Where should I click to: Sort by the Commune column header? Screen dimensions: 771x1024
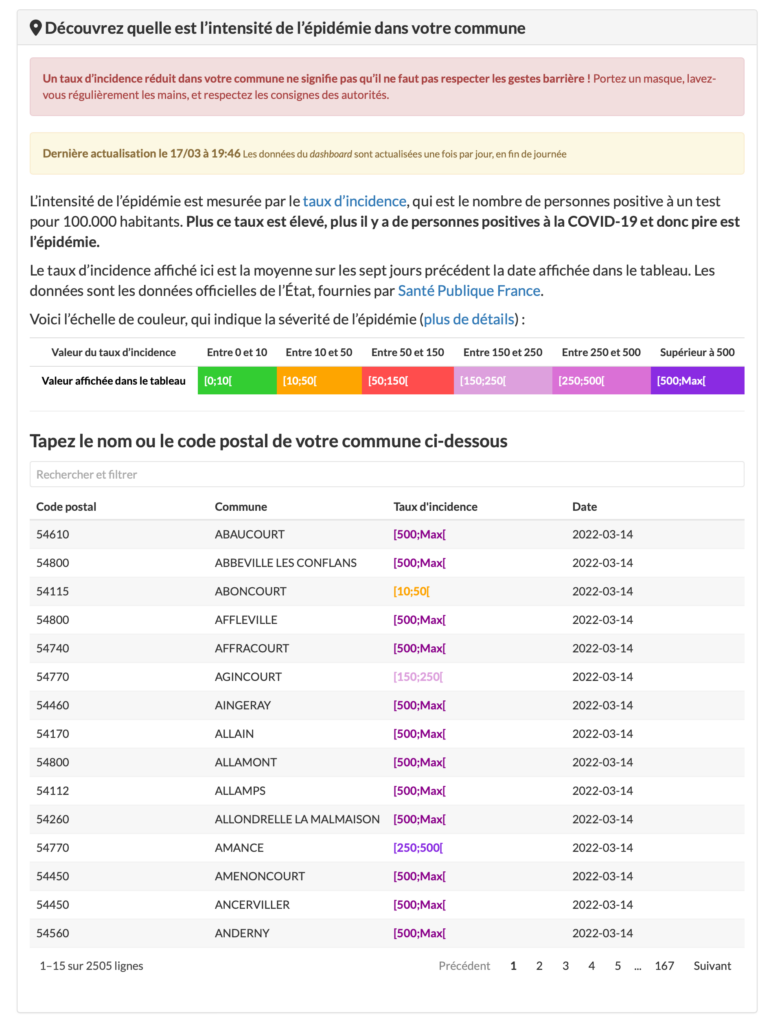(x=241, y=507)
